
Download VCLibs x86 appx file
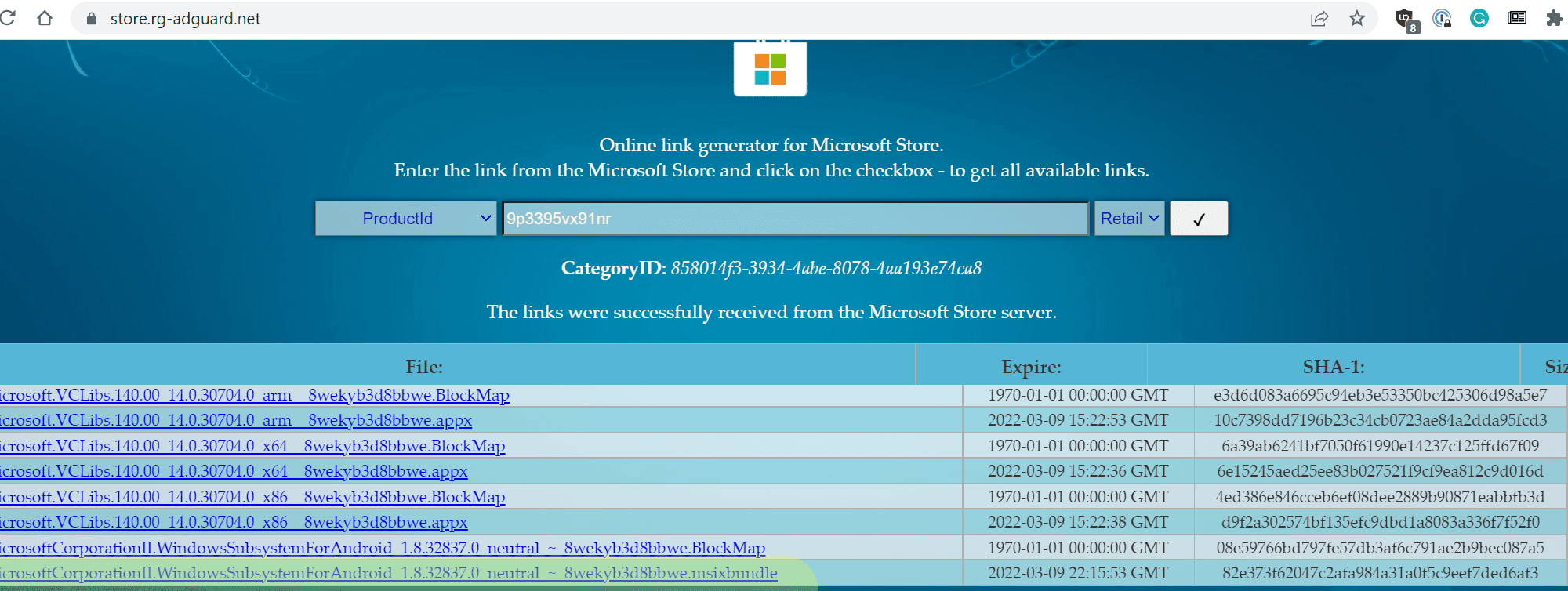[233, 523]
